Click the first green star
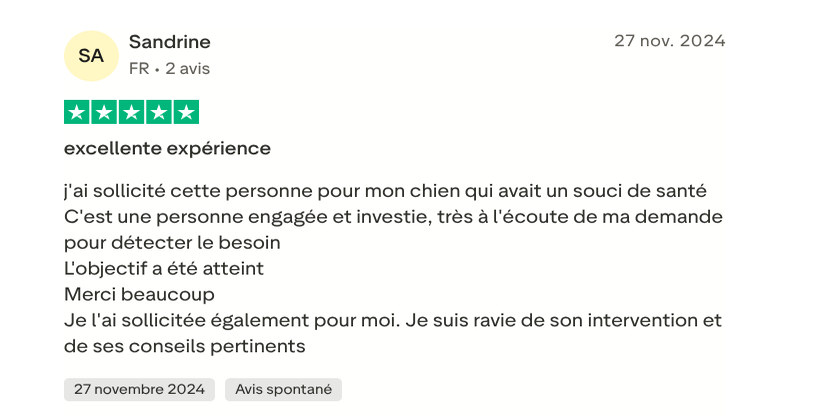 click(x=77, y=112)
